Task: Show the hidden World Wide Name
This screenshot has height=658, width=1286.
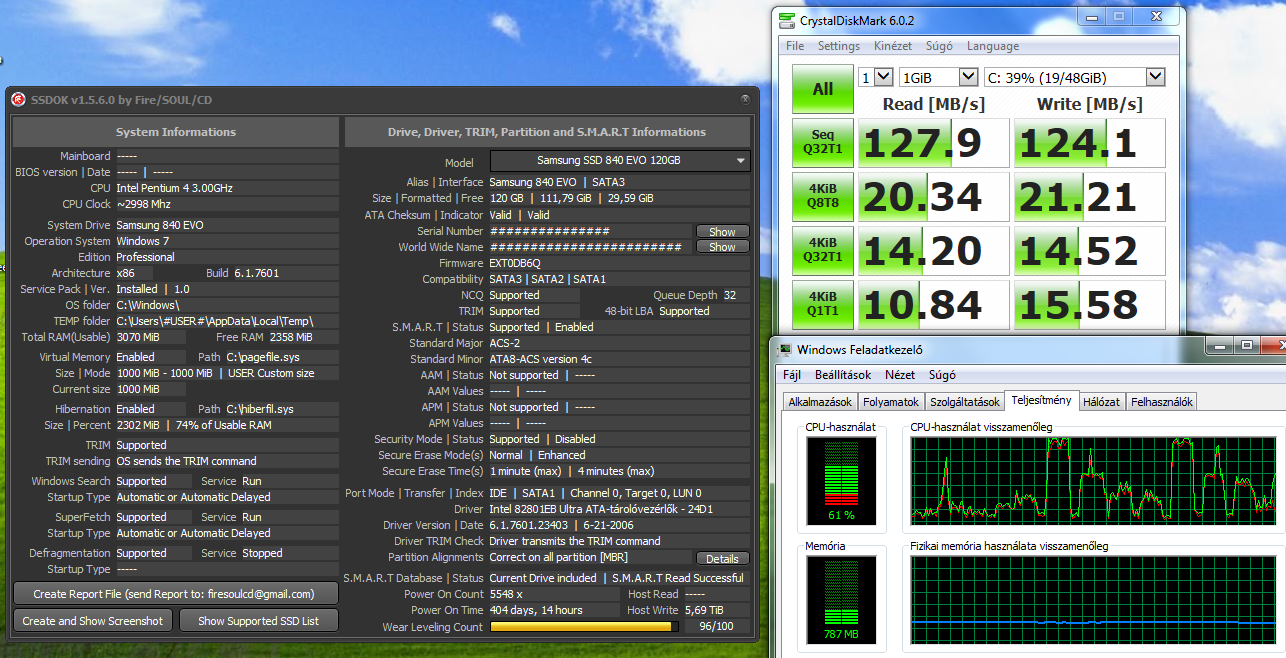Action: point(722,247)
